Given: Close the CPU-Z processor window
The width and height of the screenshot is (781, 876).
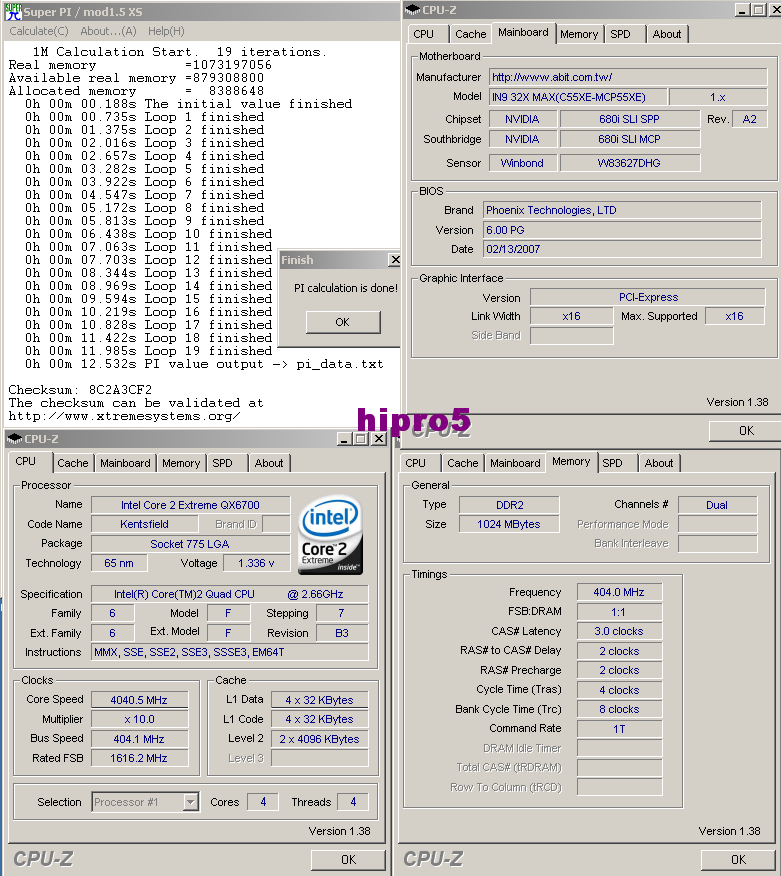Looking at the screenshot, I should [379, 439].
